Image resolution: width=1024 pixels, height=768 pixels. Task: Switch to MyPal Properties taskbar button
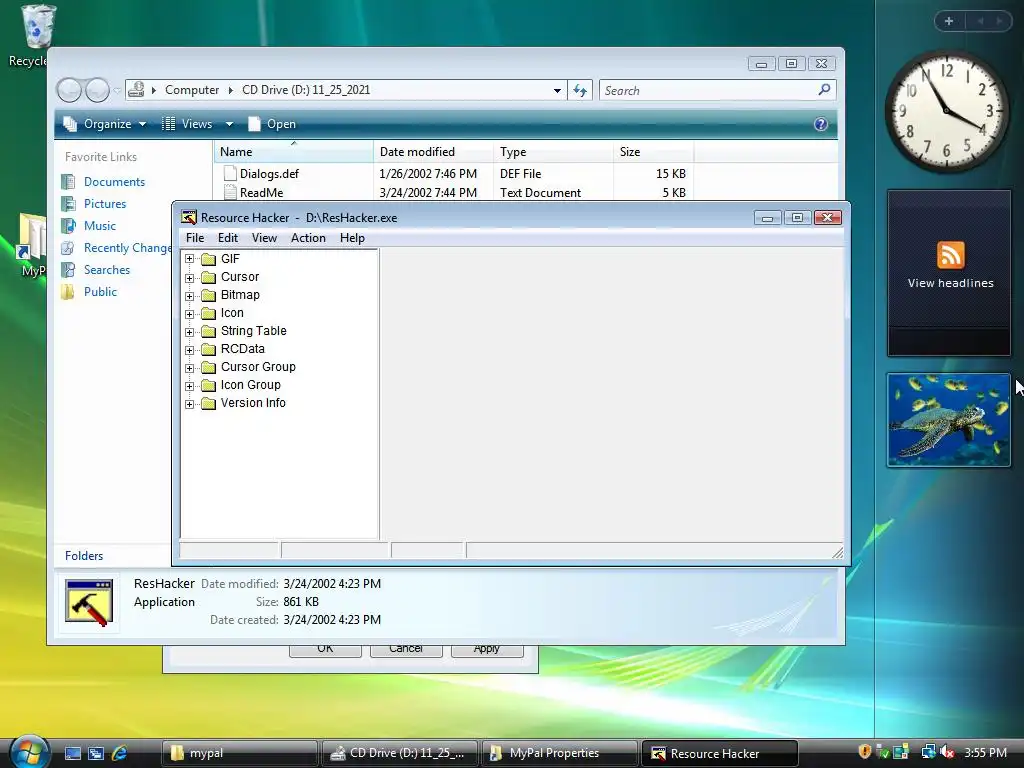[x=560, y=753]
